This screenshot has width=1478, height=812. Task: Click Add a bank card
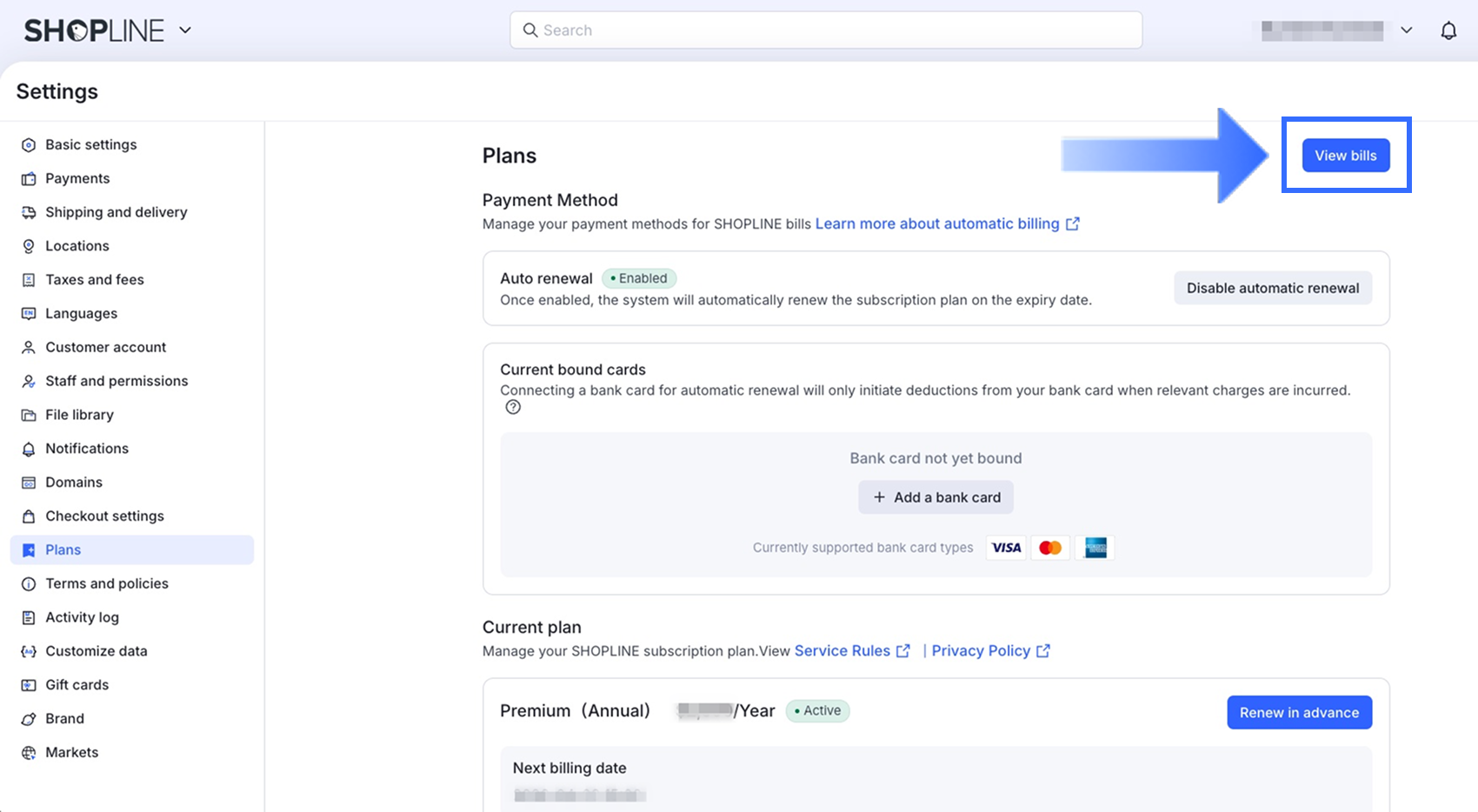(x=935, y=497)
